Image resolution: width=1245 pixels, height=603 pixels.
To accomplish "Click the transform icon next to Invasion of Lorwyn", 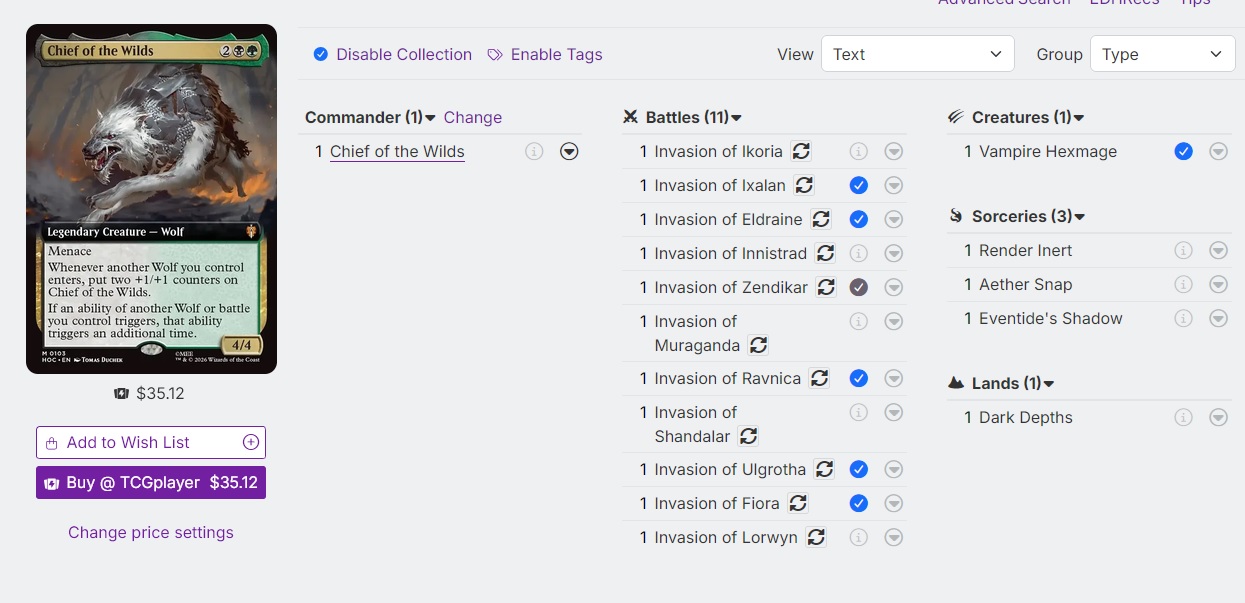I will 816,537.
